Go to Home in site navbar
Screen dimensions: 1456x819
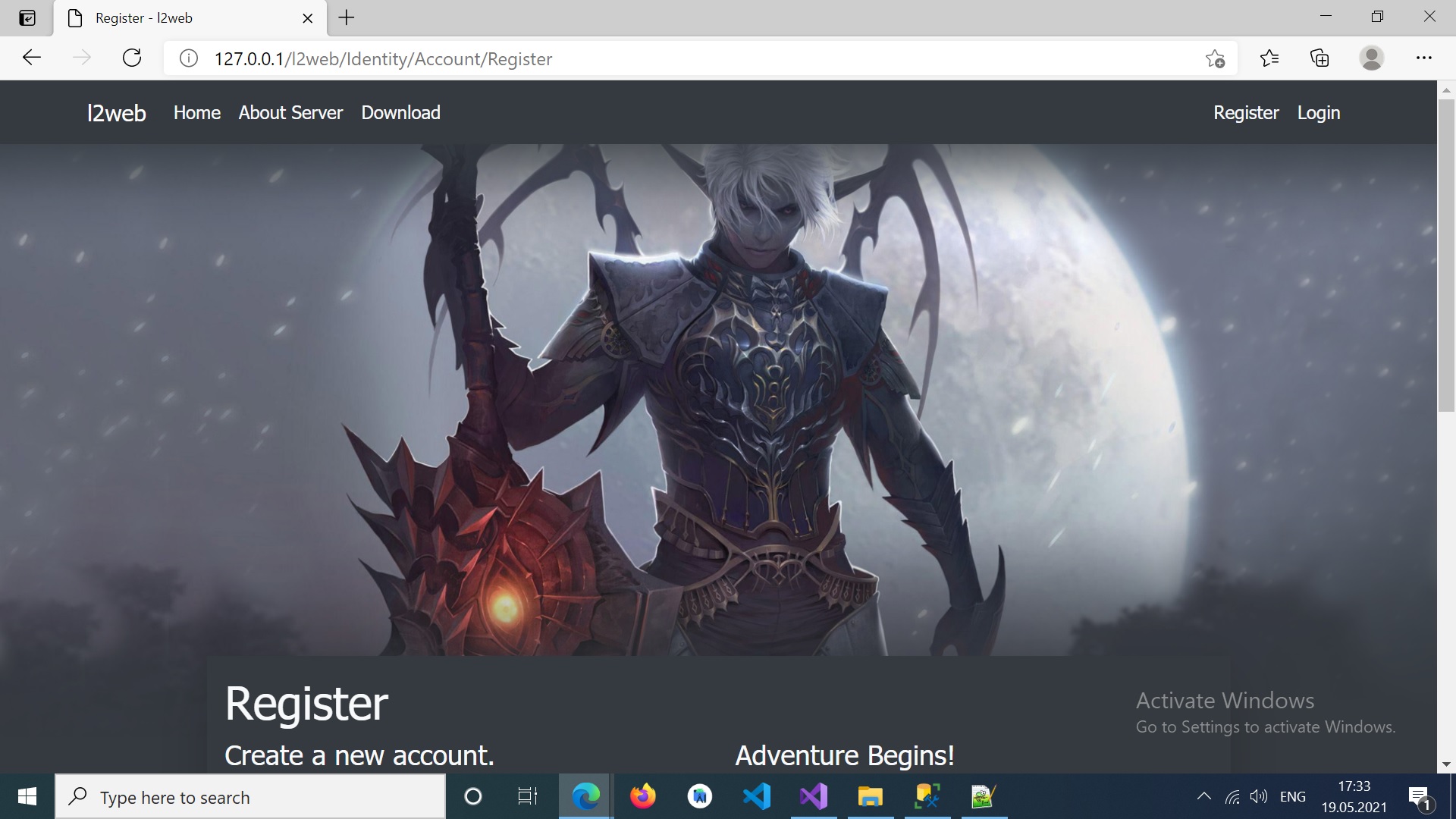tap(196, 113)
